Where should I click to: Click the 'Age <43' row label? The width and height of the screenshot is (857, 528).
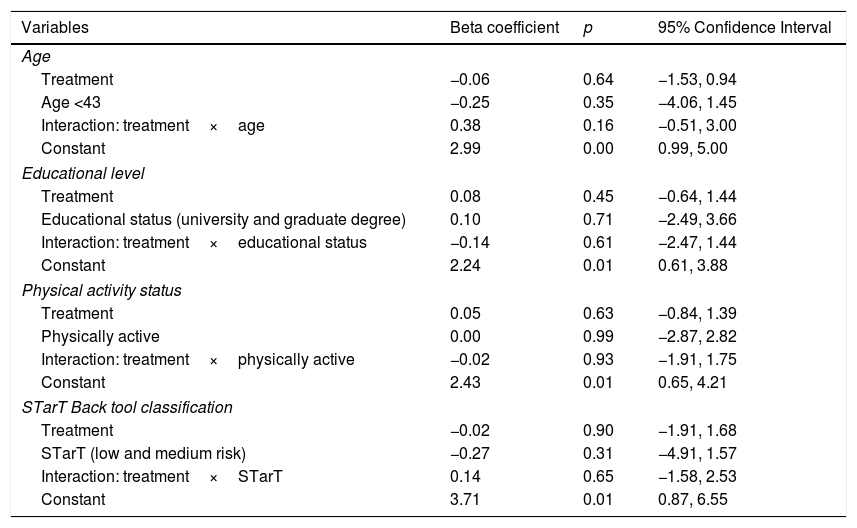pyautogui.click(x=71, y=103)
